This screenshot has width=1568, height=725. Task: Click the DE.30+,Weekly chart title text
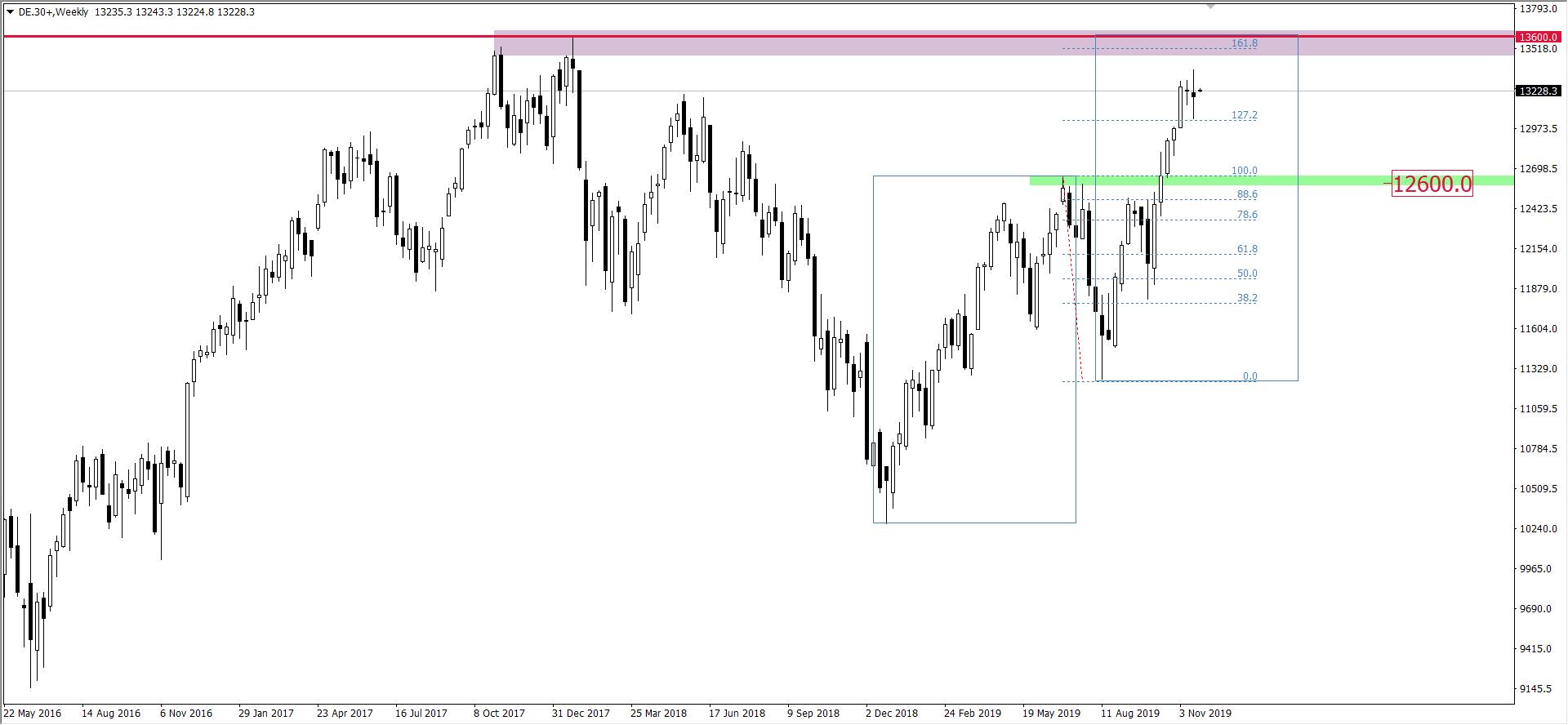(53, 12)
